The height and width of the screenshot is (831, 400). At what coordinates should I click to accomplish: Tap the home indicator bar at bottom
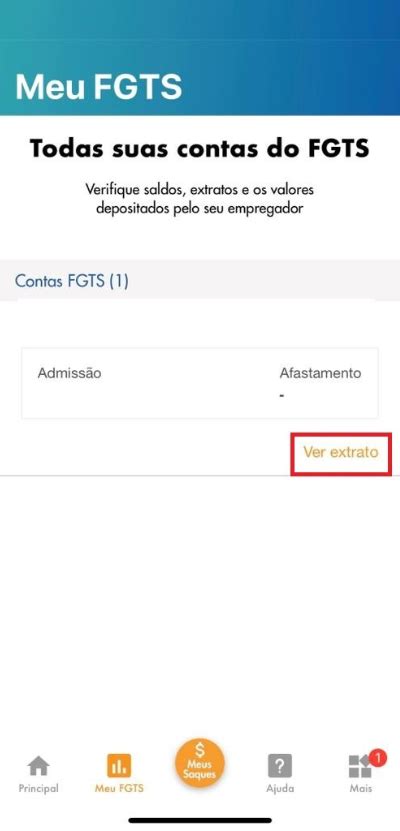[x=200, y=820]
